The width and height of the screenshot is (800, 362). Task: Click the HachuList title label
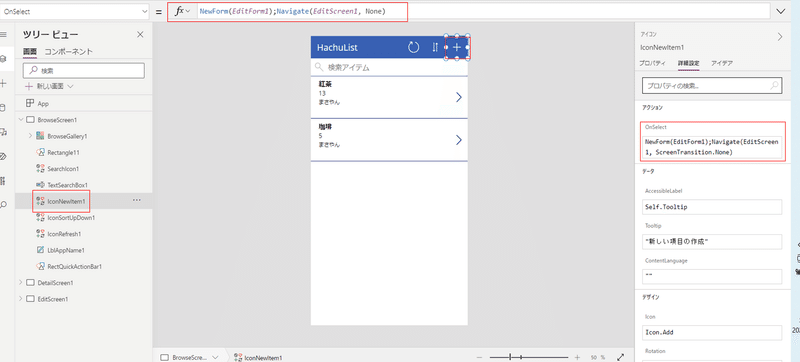click(337, 47)
